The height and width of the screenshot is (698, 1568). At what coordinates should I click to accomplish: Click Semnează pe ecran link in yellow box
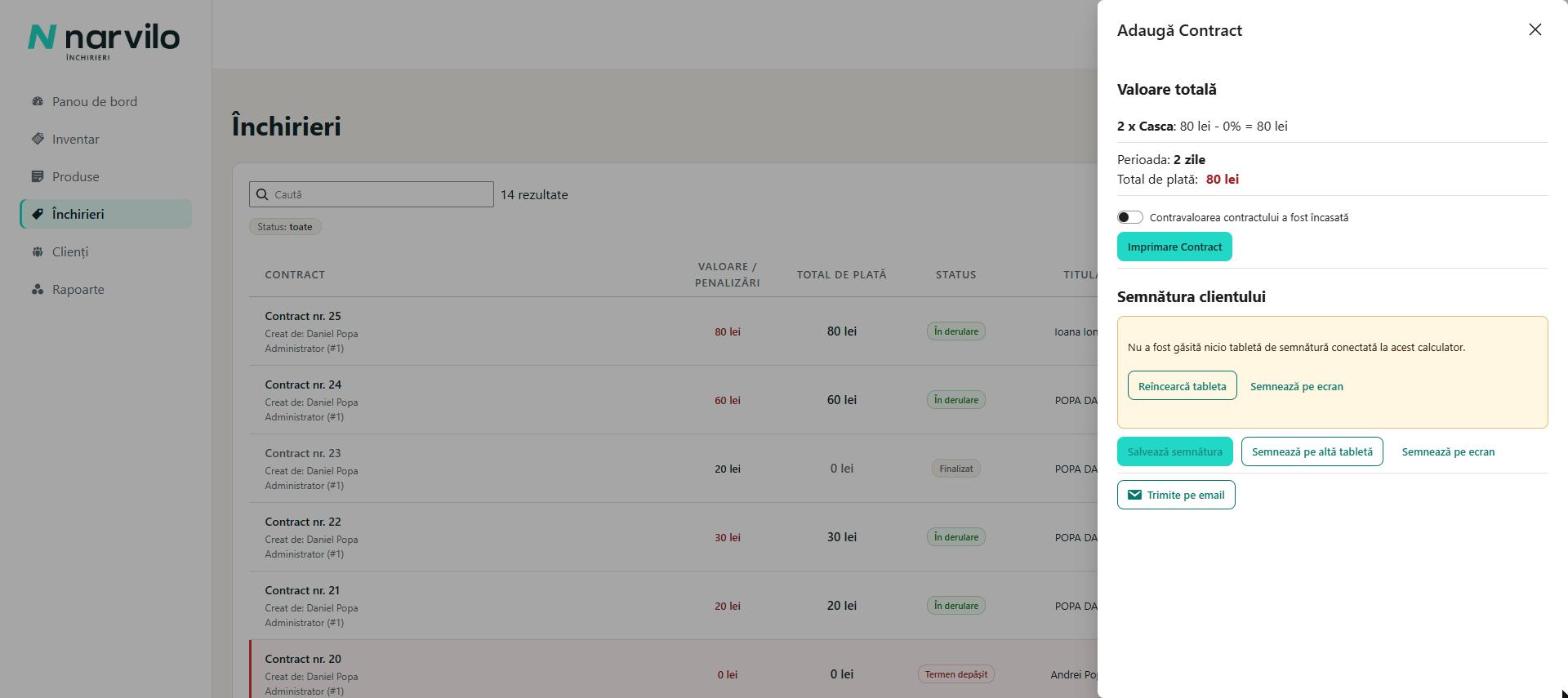click(1296, 386)
